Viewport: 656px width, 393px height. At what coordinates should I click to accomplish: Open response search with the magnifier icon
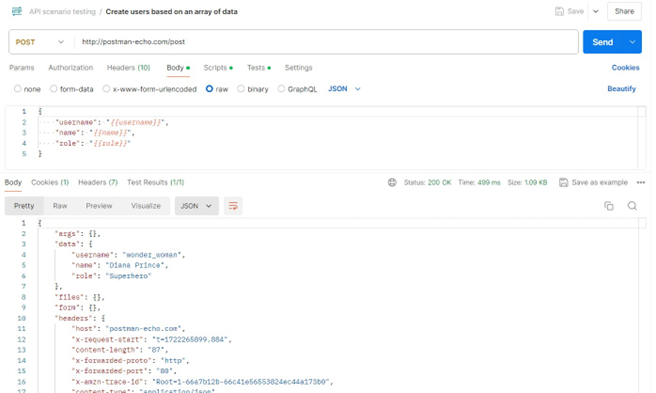click(632, 206)
